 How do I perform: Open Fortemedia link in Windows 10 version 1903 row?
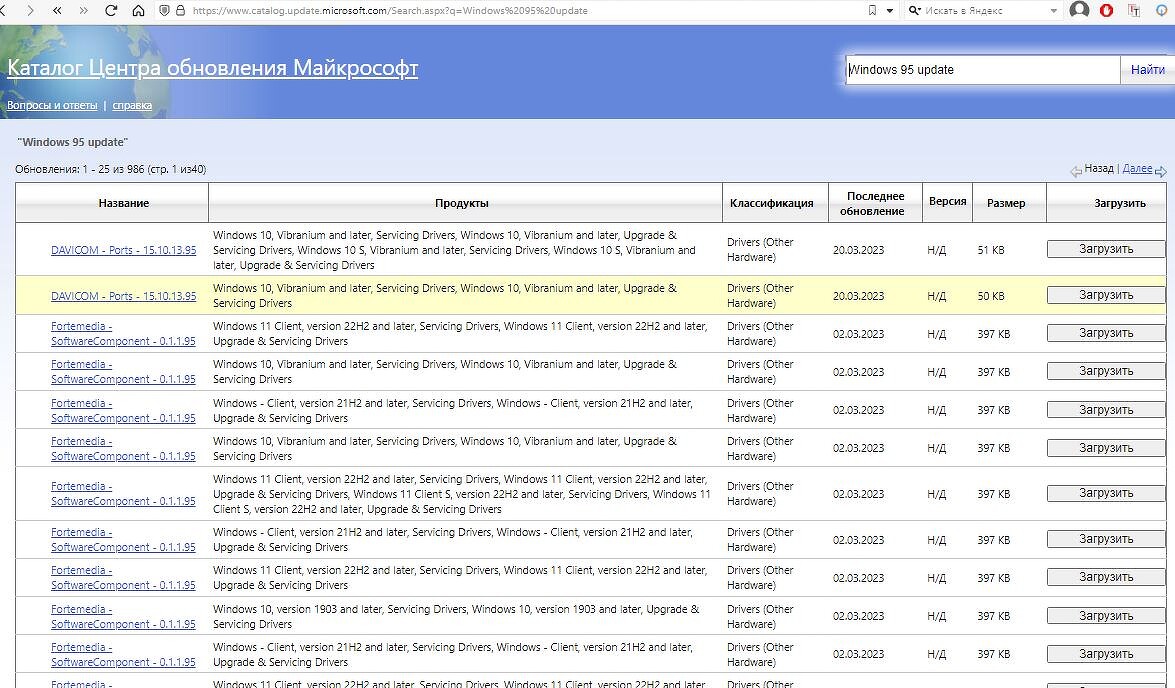[x=124, y=617]
